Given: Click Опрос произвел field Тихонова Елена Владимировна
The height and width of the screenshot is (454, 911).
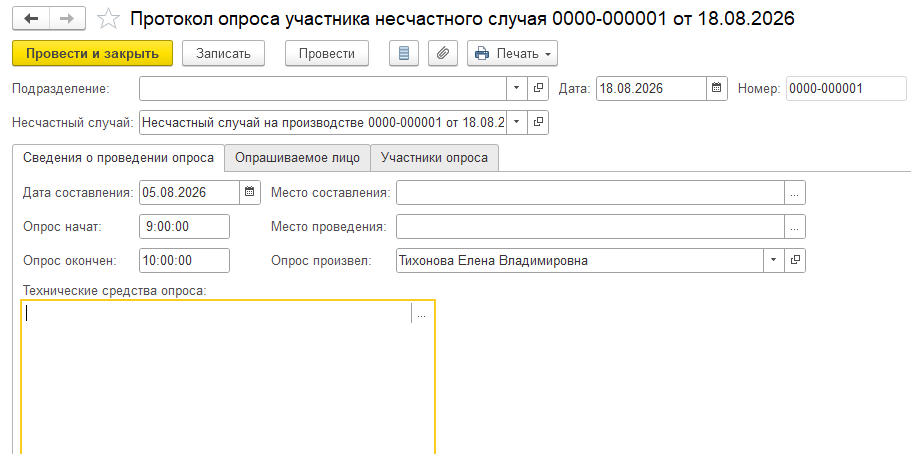Looking at the screenshot, I should click(x=579, y=260).
